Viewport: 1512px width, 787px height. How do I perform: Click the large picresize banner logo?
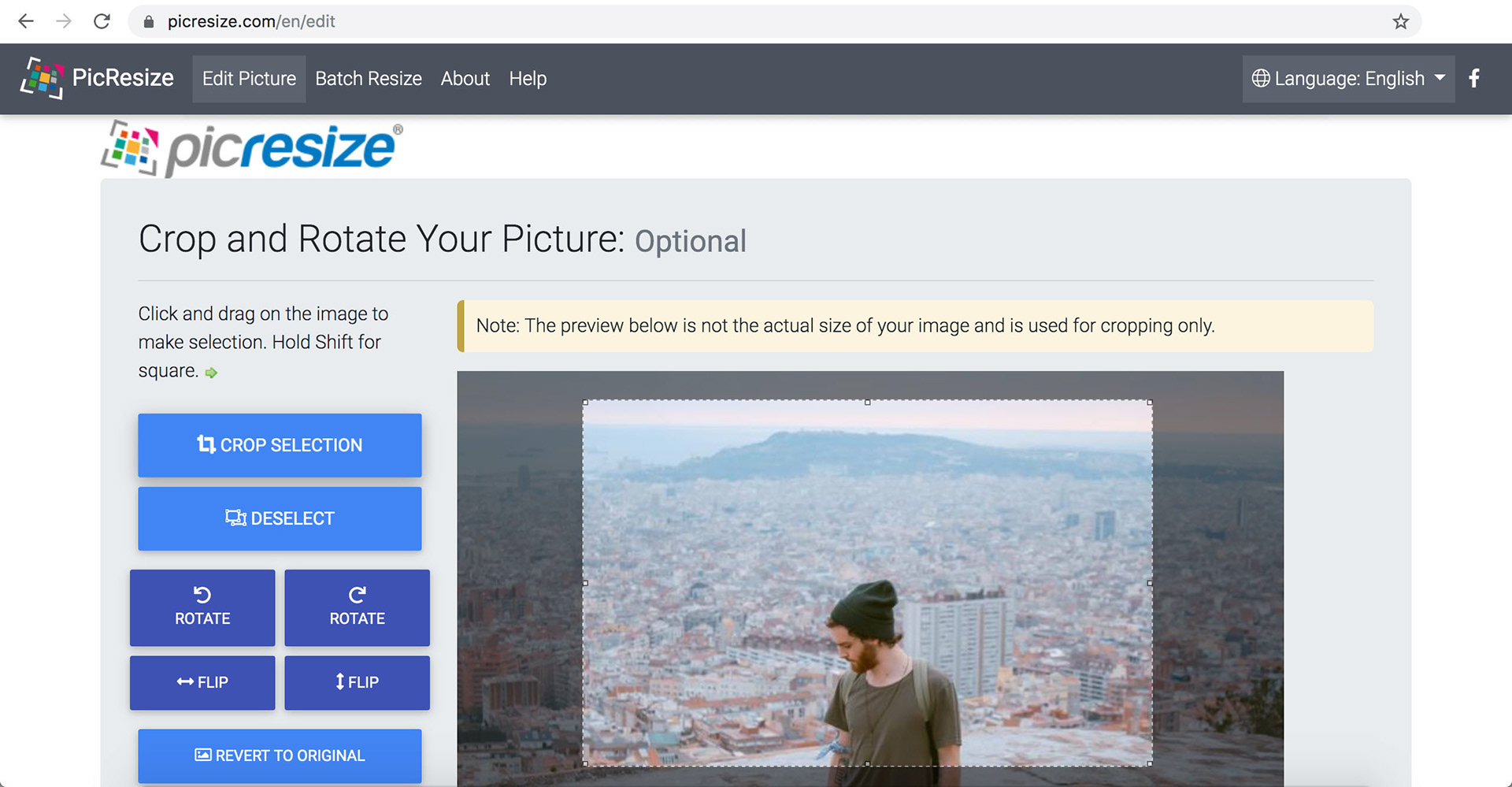(252, 148)
